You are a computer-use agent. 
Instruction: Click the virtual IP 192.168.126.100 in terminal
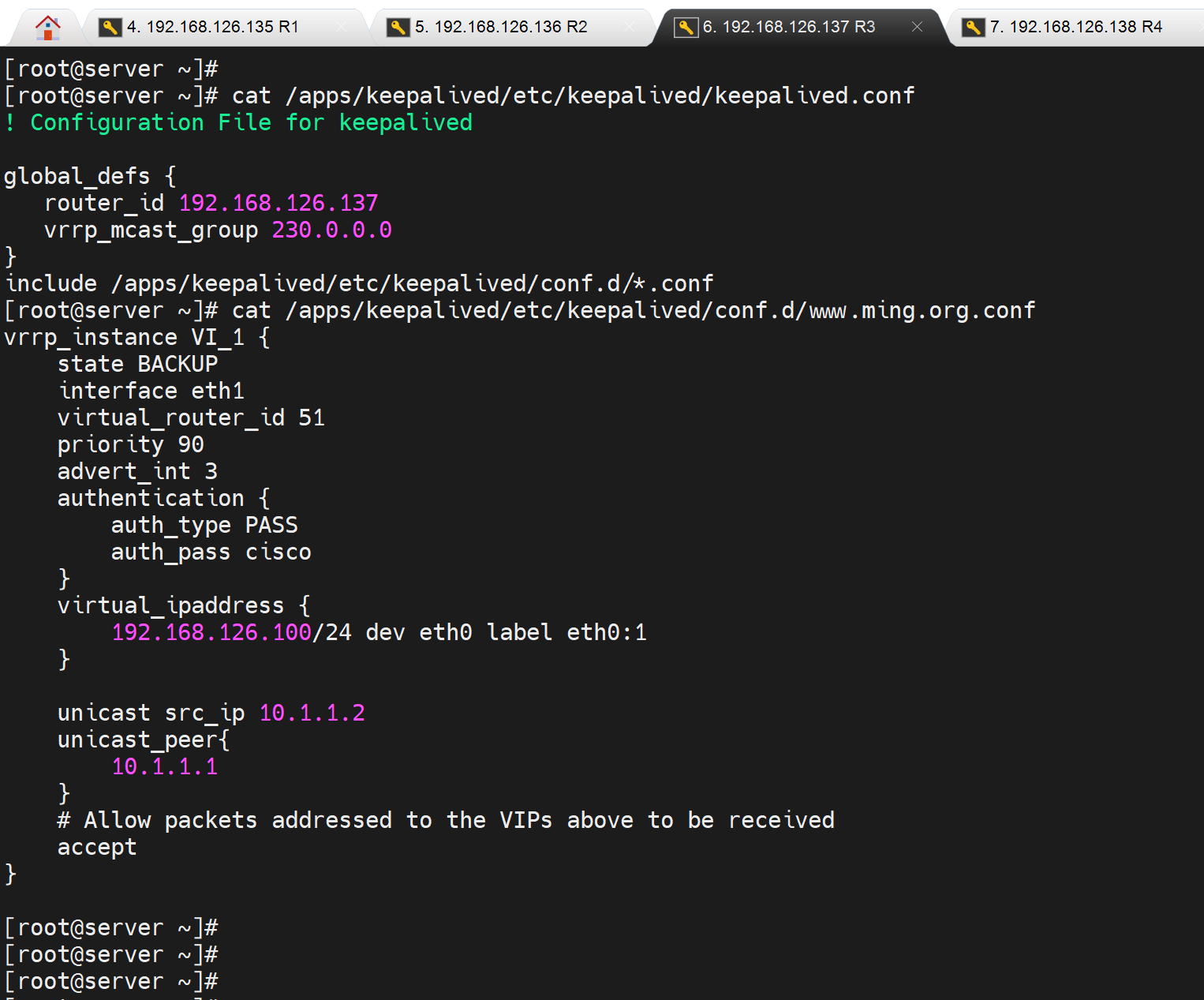tap(211, 633)
